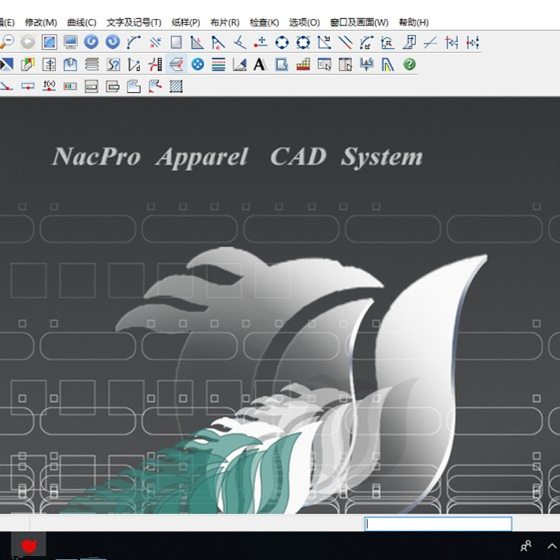
Task: Open the 帮助(H) menu
Action: click(414, 22)
